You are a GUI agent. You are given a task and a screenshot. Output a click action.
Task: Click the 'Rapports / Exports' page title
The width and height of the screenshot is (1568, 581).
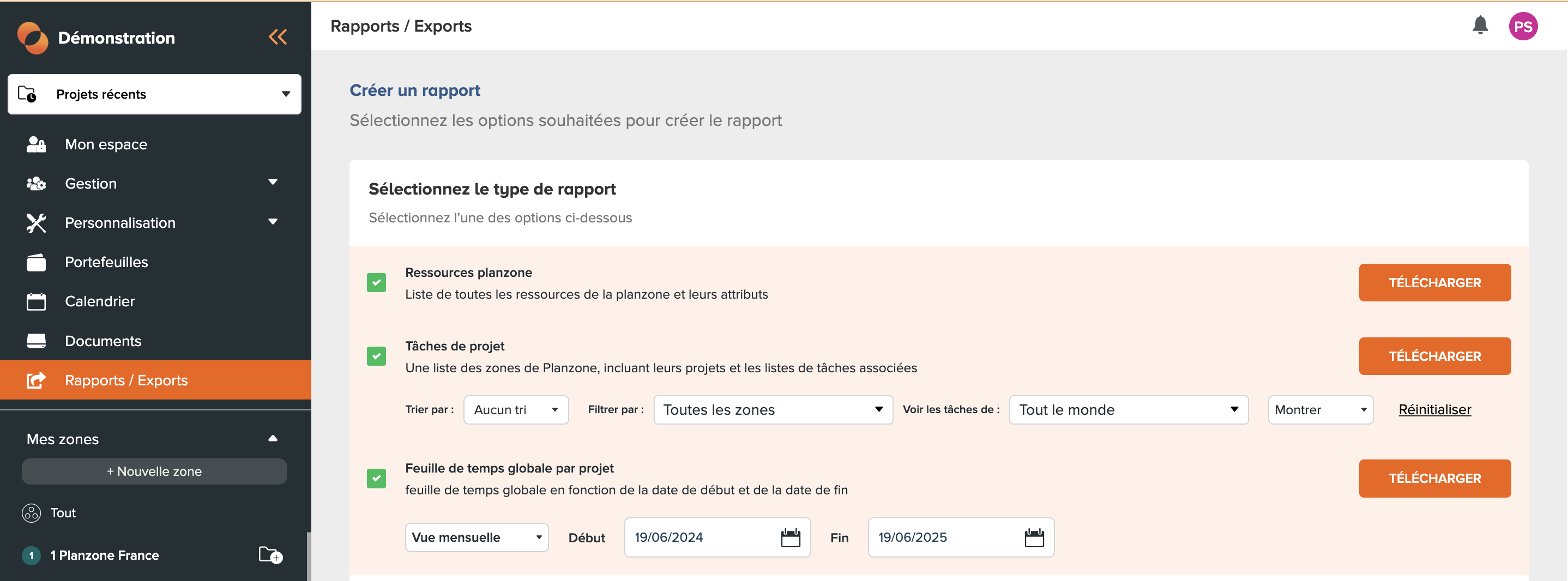[x=401, y=26]
